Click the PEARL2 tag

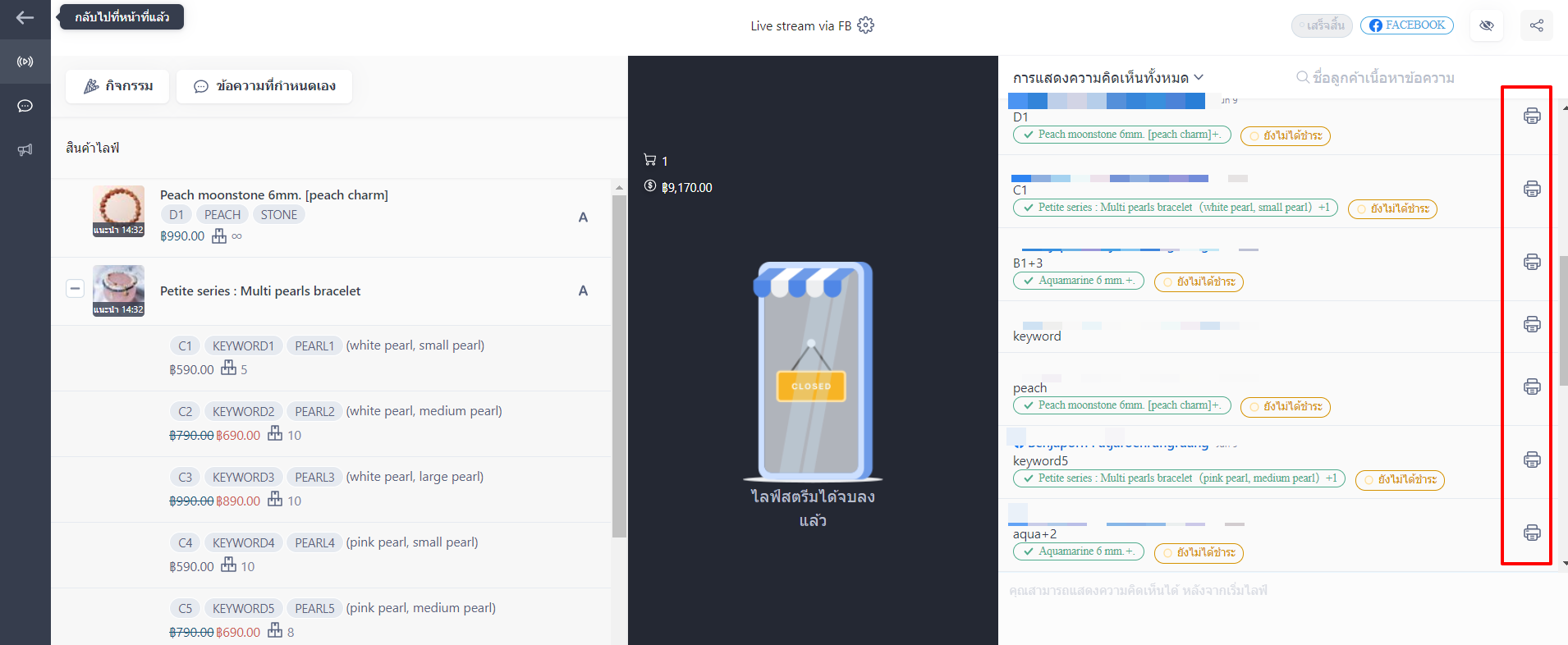pyautogui.click(x=314, y=412)
